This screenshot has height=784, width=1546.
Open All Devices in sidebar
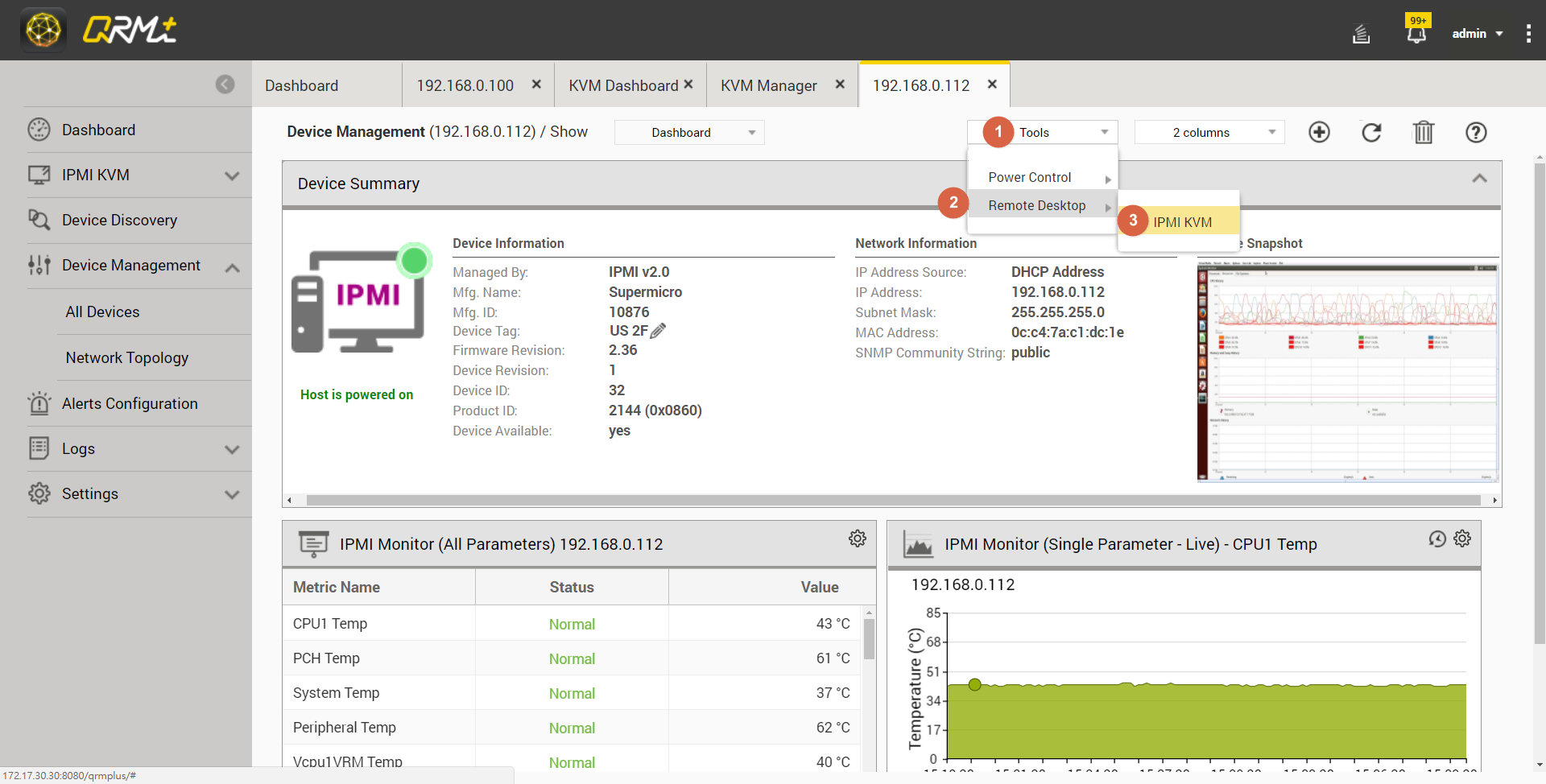(x=102, y=312)
